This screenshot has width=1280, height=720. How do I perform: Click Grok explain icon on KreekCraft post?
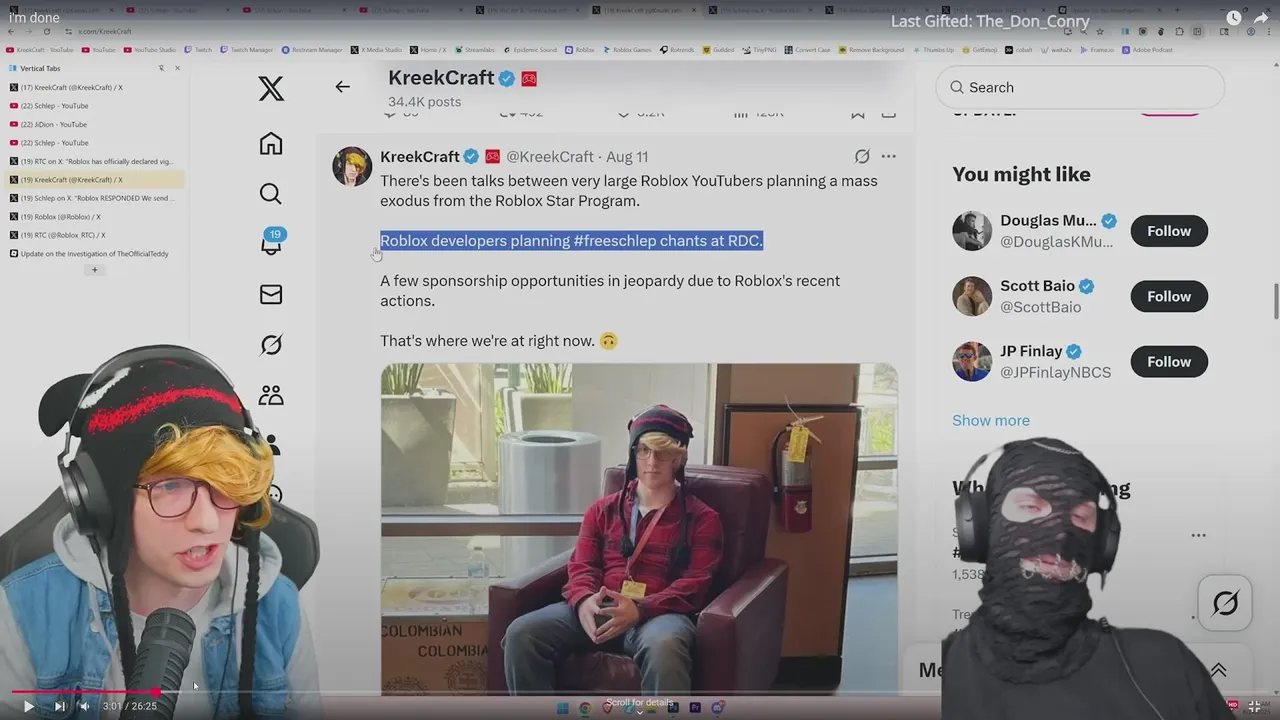click(862, 156)
